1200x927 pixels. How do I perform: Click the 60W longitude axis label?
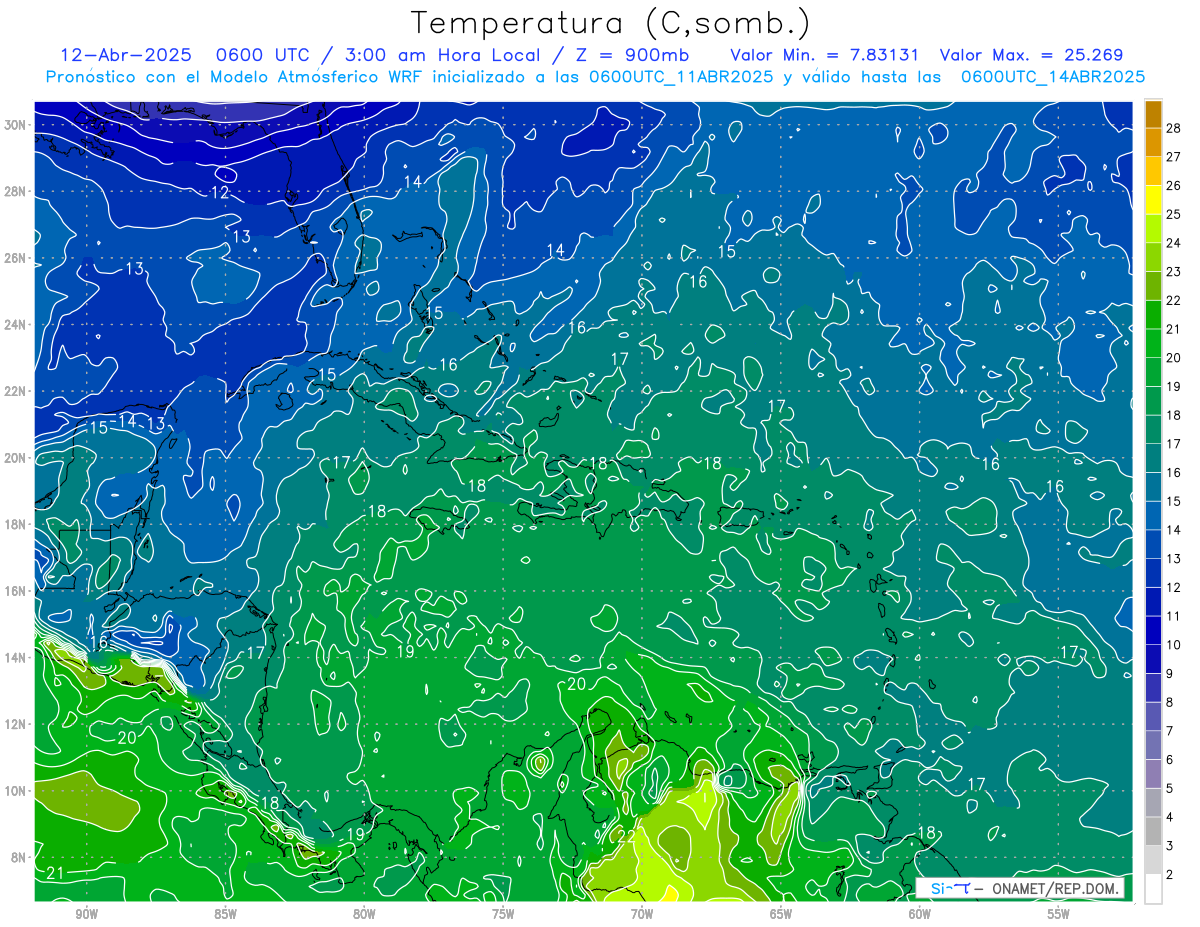[x=920, y=914]
